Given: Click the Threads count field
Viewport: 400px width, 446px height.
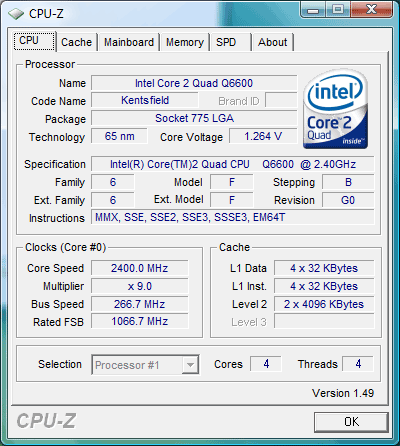Looking at the screenshot, I should click(358, 364).
